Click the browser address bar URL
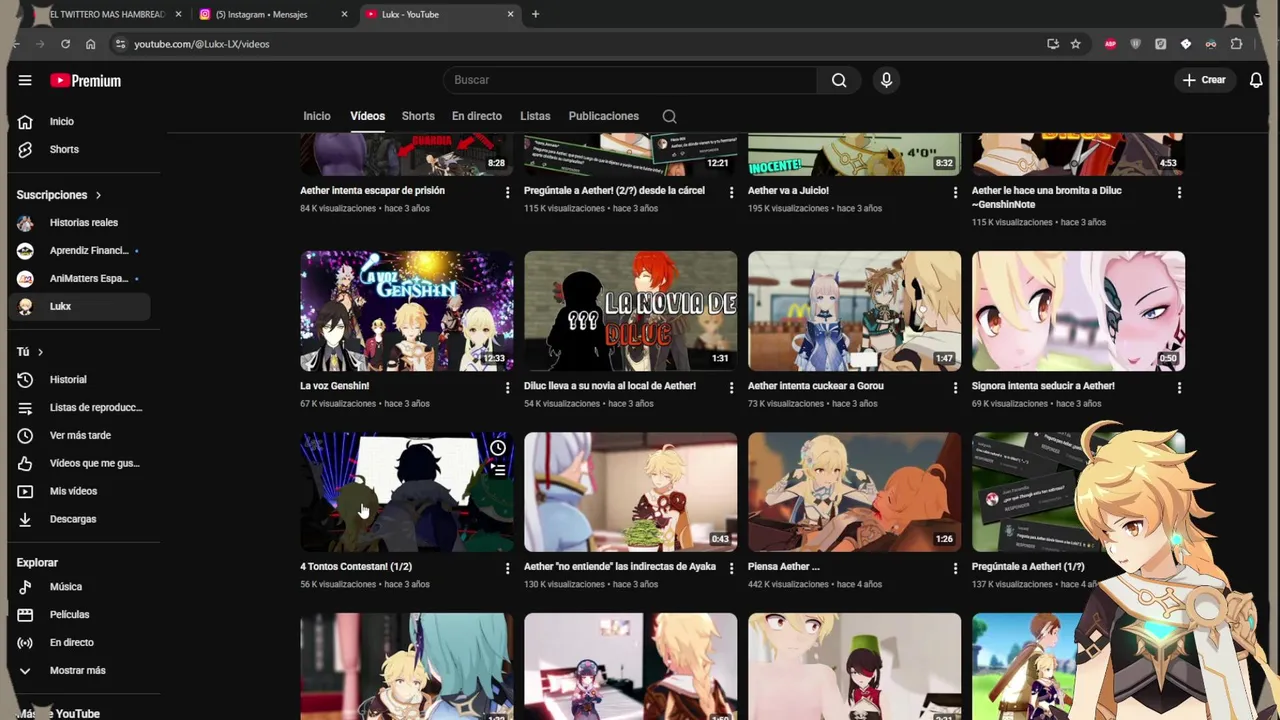1280x720 pixels. click(202, 44)
